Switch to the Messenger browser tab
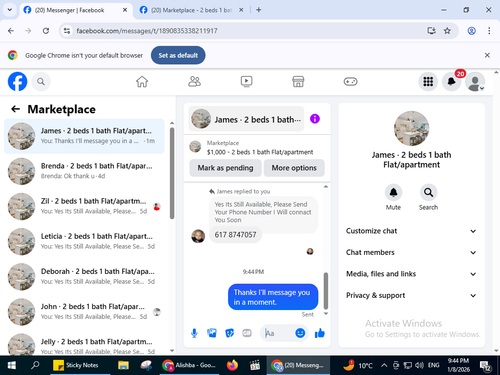This screenshot has width=500, height=375. pos(75,10)
